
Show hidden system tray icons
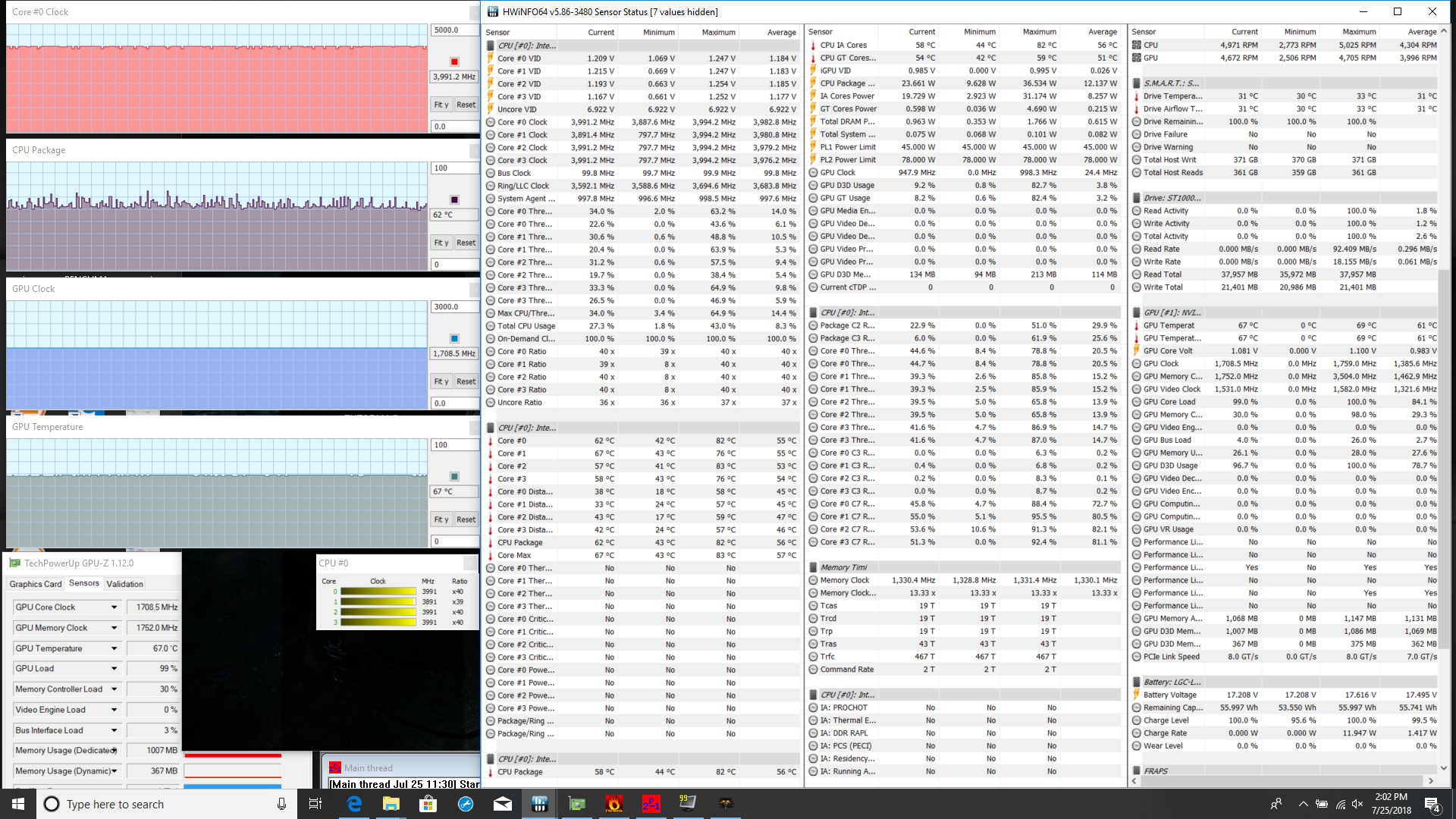pyautogui.click(x=1303, y=804)
